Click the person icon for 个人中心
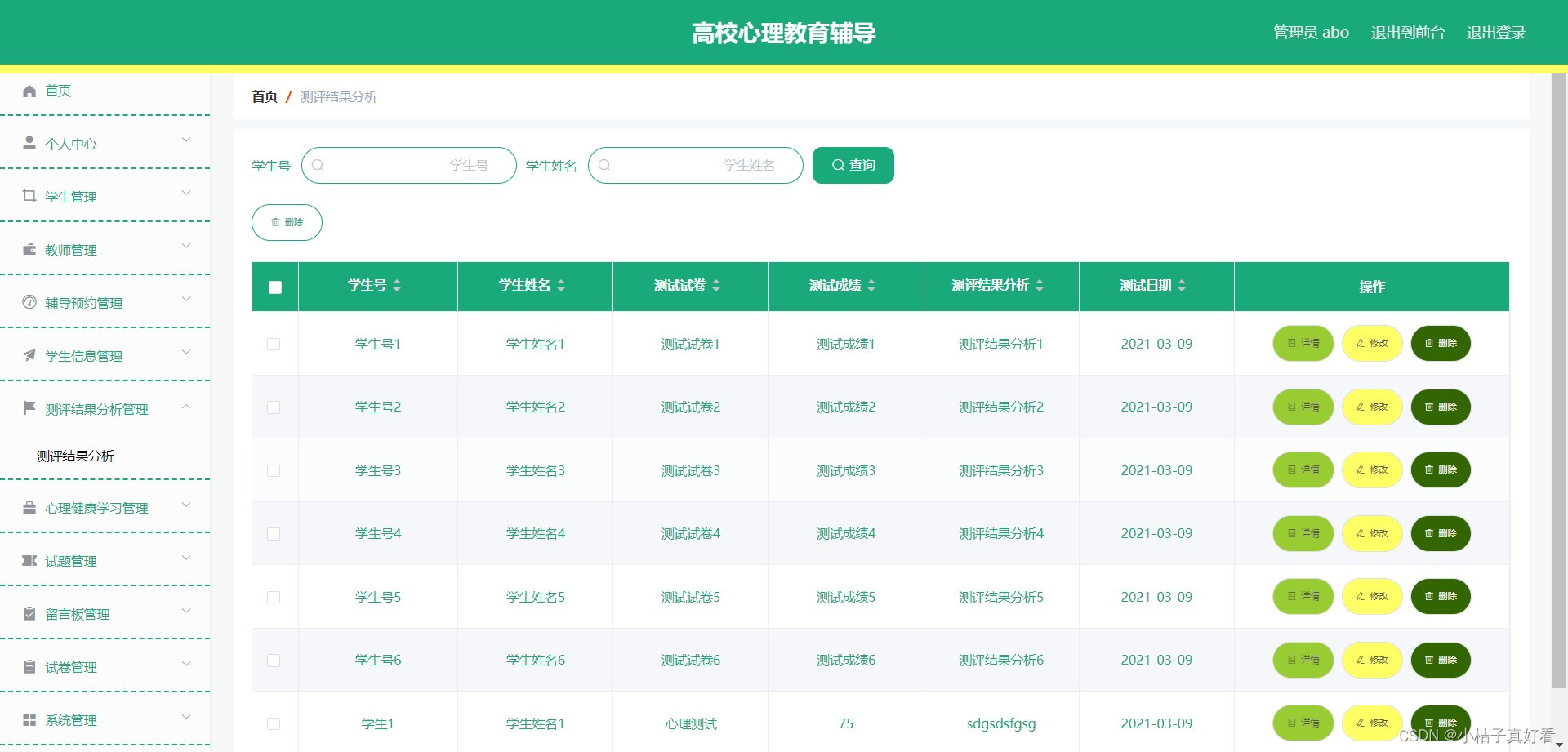This screenshot has height=752, width=1568. (29, 143)
